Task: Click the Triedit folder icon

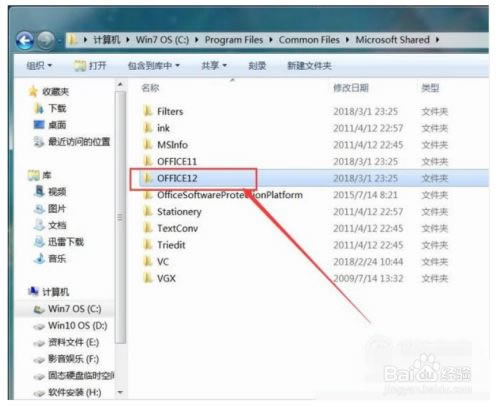Action: point(147,245)
